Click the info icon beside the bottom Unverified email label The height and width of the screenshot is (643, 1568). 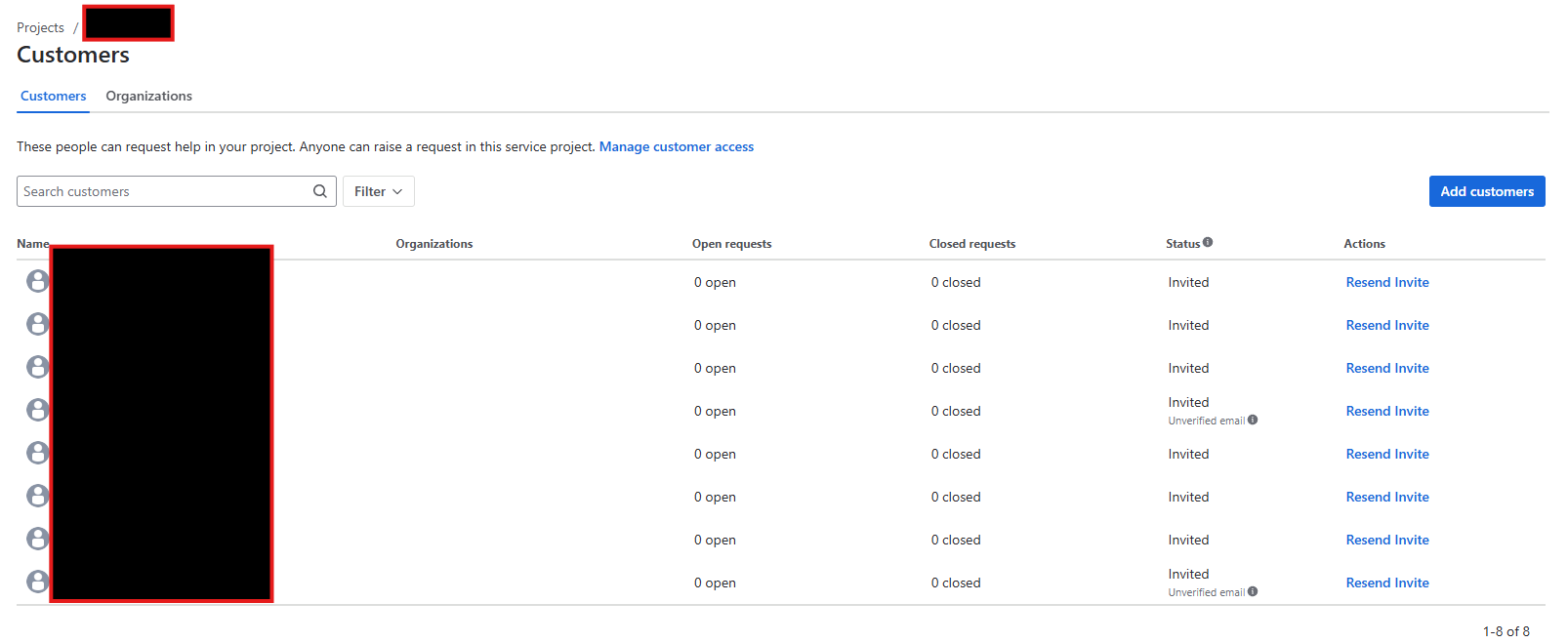1253,591
